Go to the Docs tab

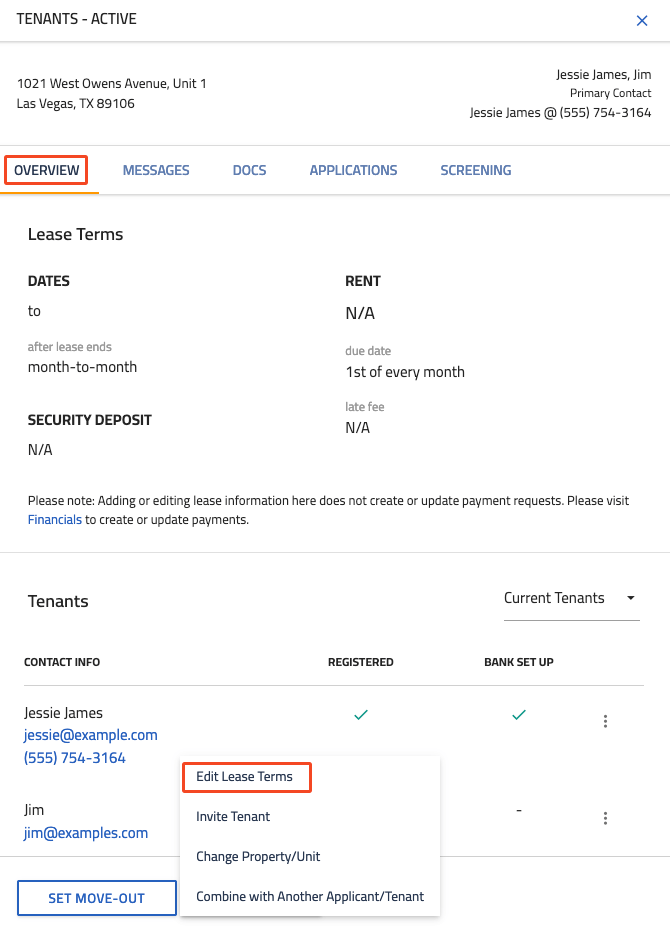click(x=249, y=170)
